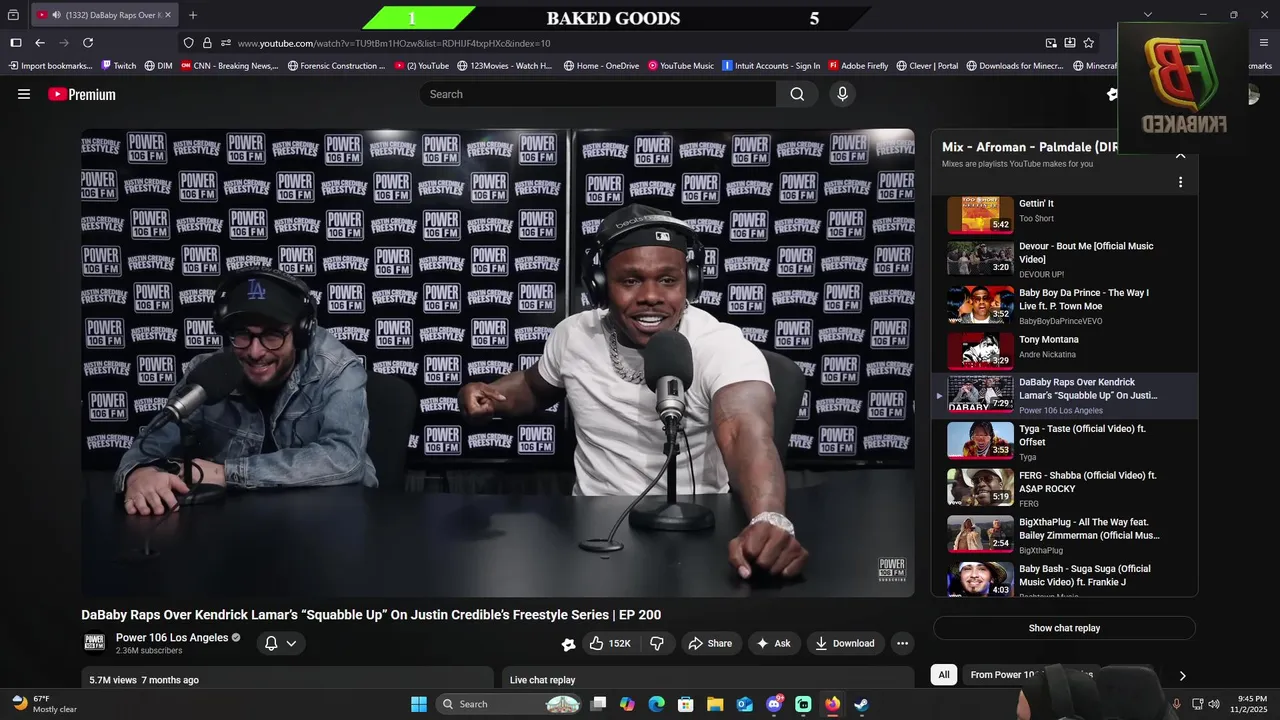
Task: Open Firefox View tab overview icon
Action: [13, 15]
